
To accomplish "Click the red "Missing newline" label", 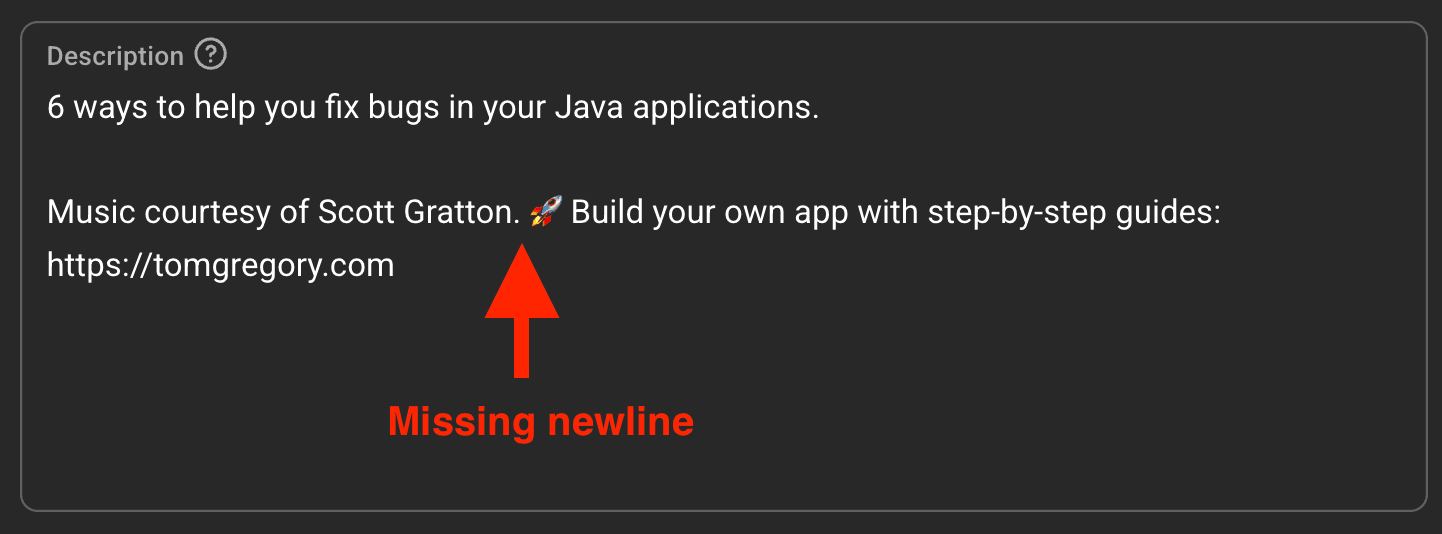I will pos(540,422).
